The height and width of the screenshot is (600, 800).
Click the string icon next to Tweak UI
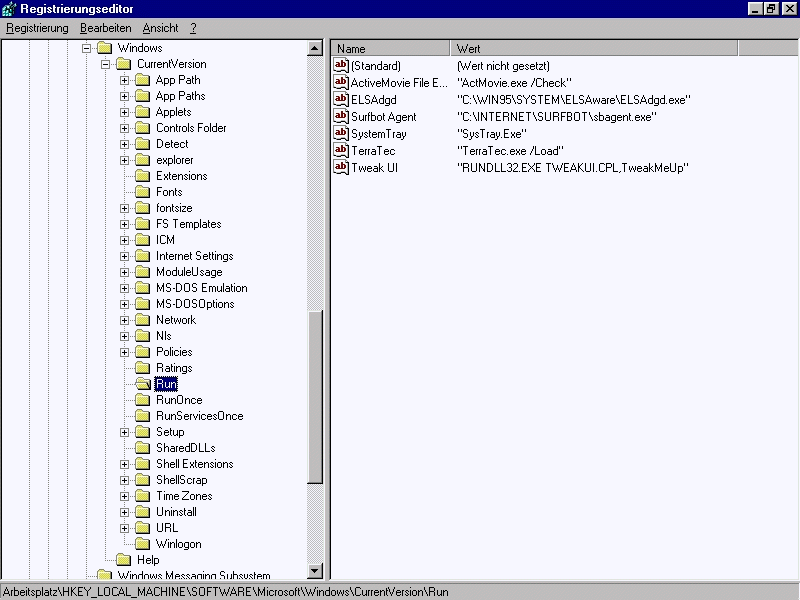pyautogui.click(x=341, y=167)
